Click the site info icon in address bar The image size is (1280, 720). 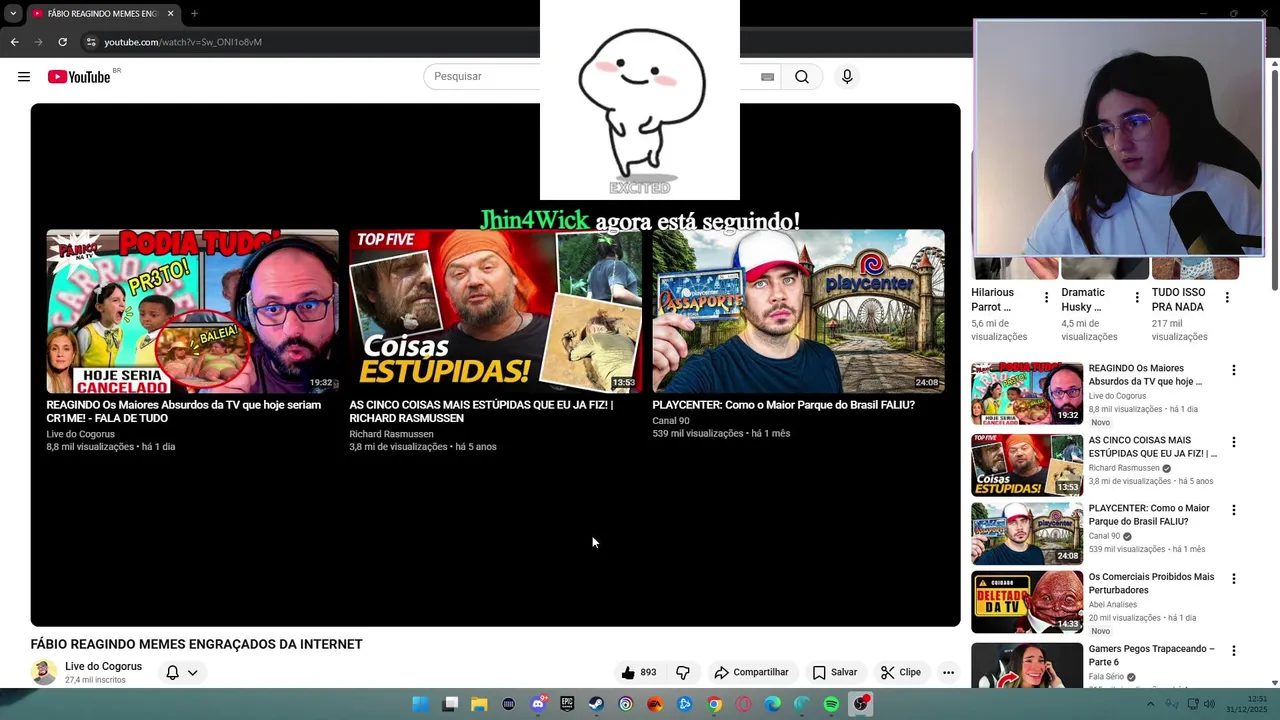(90, 42)
